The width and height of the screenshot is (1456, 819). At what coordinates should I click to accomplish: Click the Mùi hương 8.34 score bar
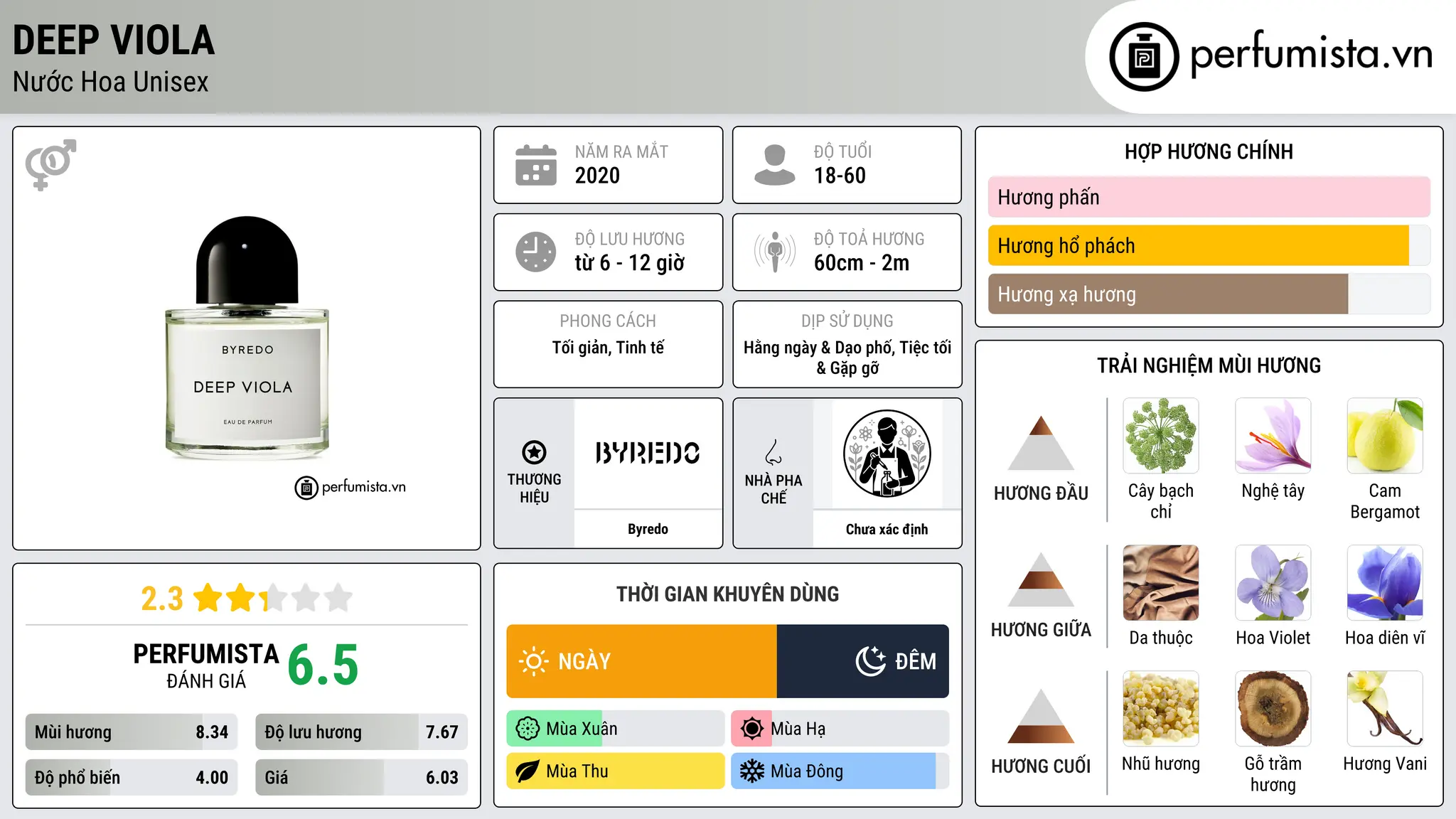click(132, 732)
